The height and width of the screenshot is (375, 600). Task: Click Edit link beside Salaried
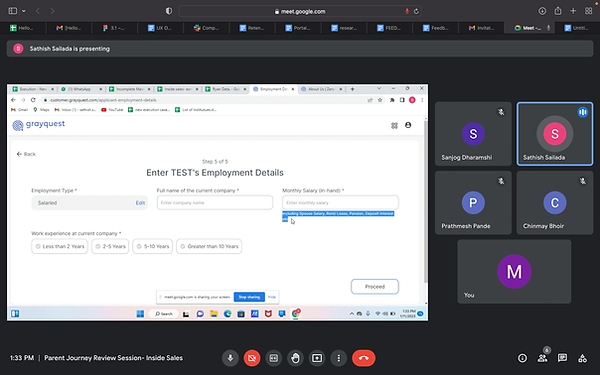coord(140,203)
